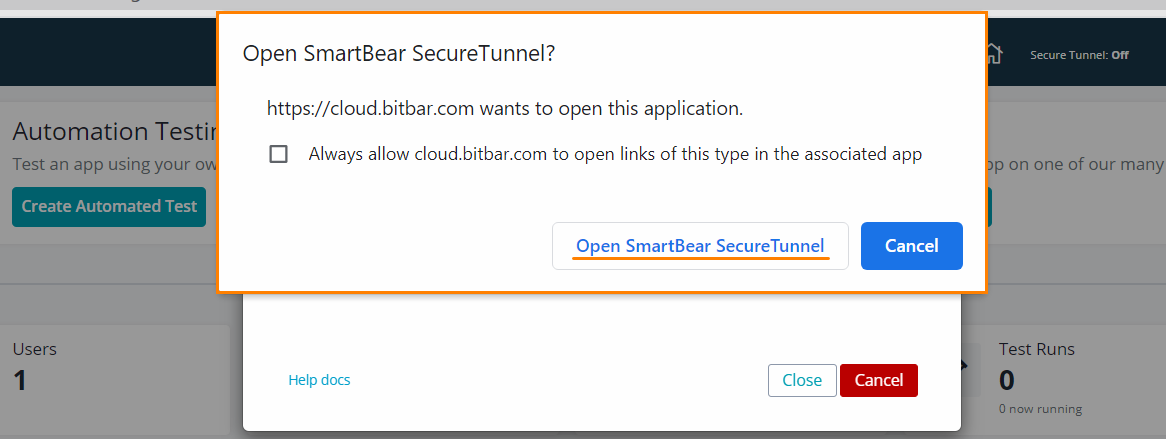1166x439 pixels.
Task: Click the white Close button
Action: pos(802,380)
